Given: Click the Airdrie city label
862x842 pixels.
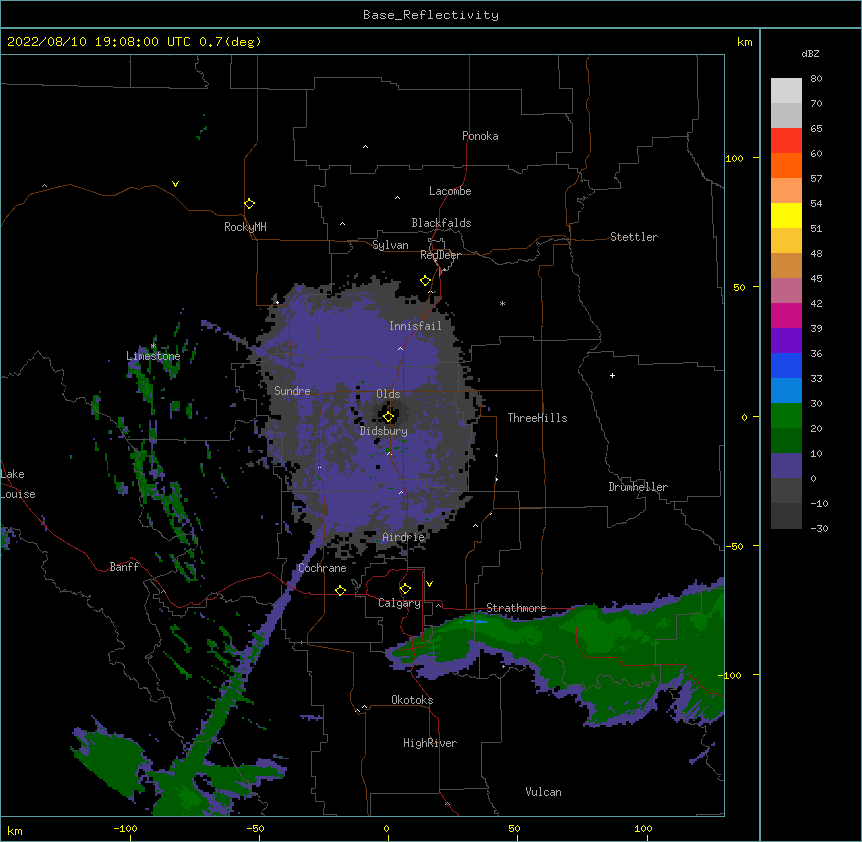Looking at the screenshot, I should click(x=404, y=537).
